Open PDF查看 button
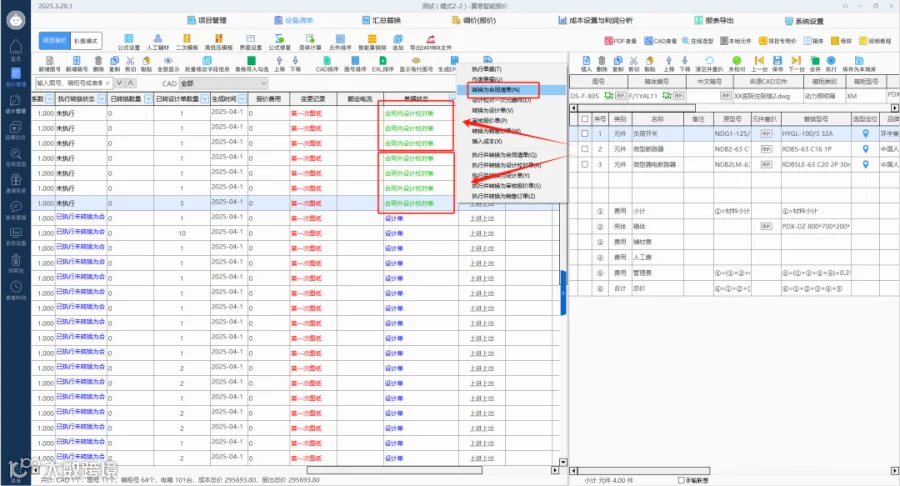The image size is (900, 486). point(620,41)
